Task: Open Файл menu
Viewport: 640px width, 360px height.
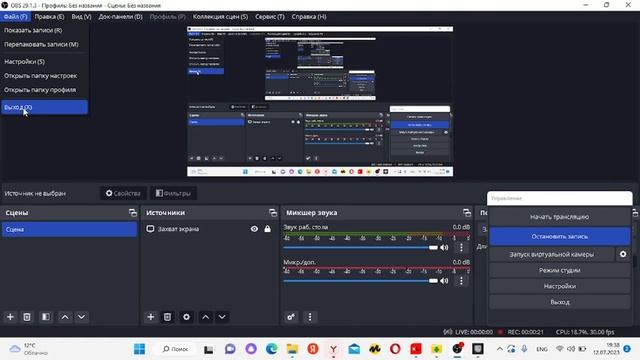Action: pos(16,17)
